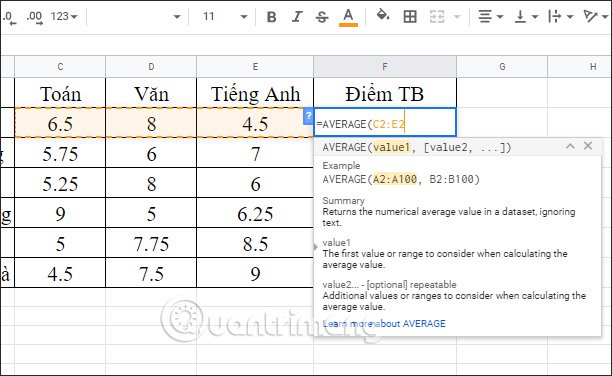Select column F header

385,67
